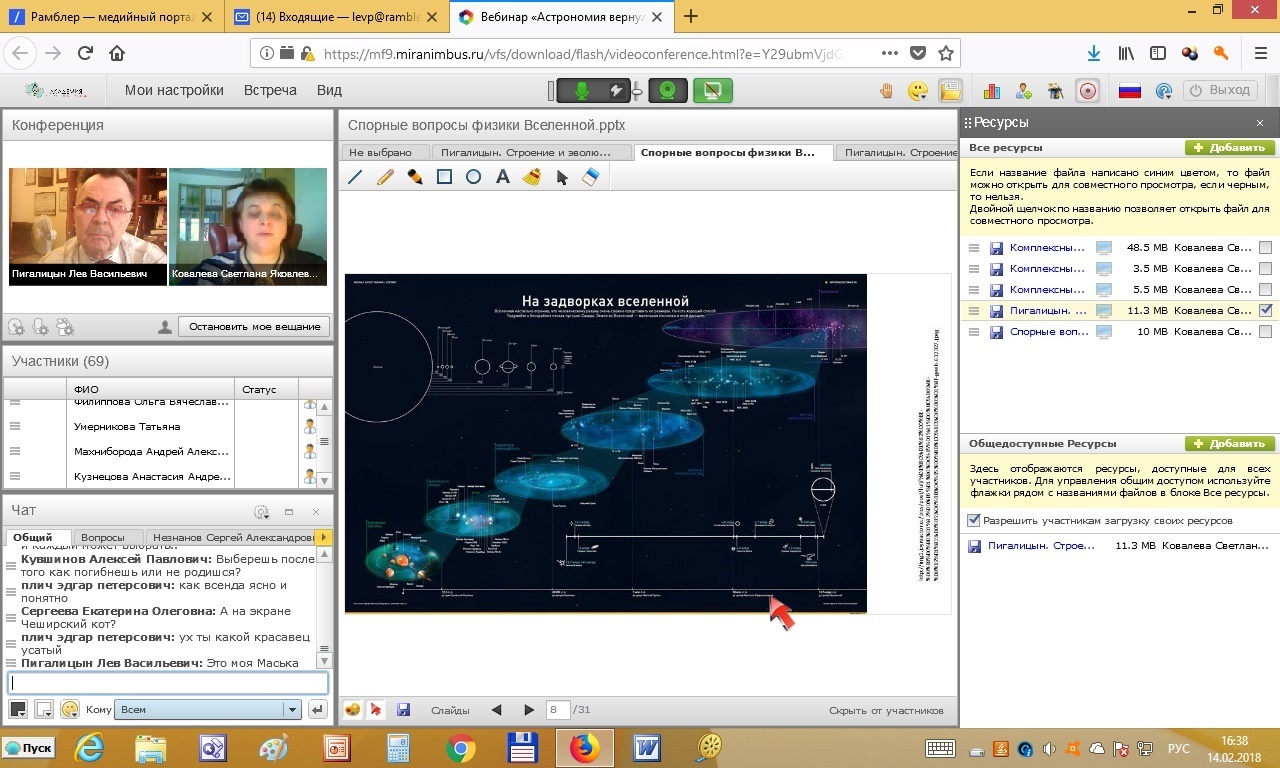Select the Highlighter marker tool
This screenshot has height=768, width=1280.
click(x=414, y=177)
